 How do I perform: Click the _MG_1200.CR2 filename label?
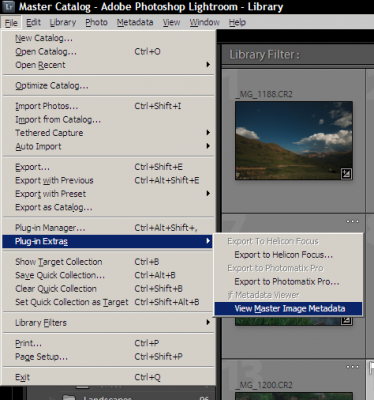pos(264,385)
